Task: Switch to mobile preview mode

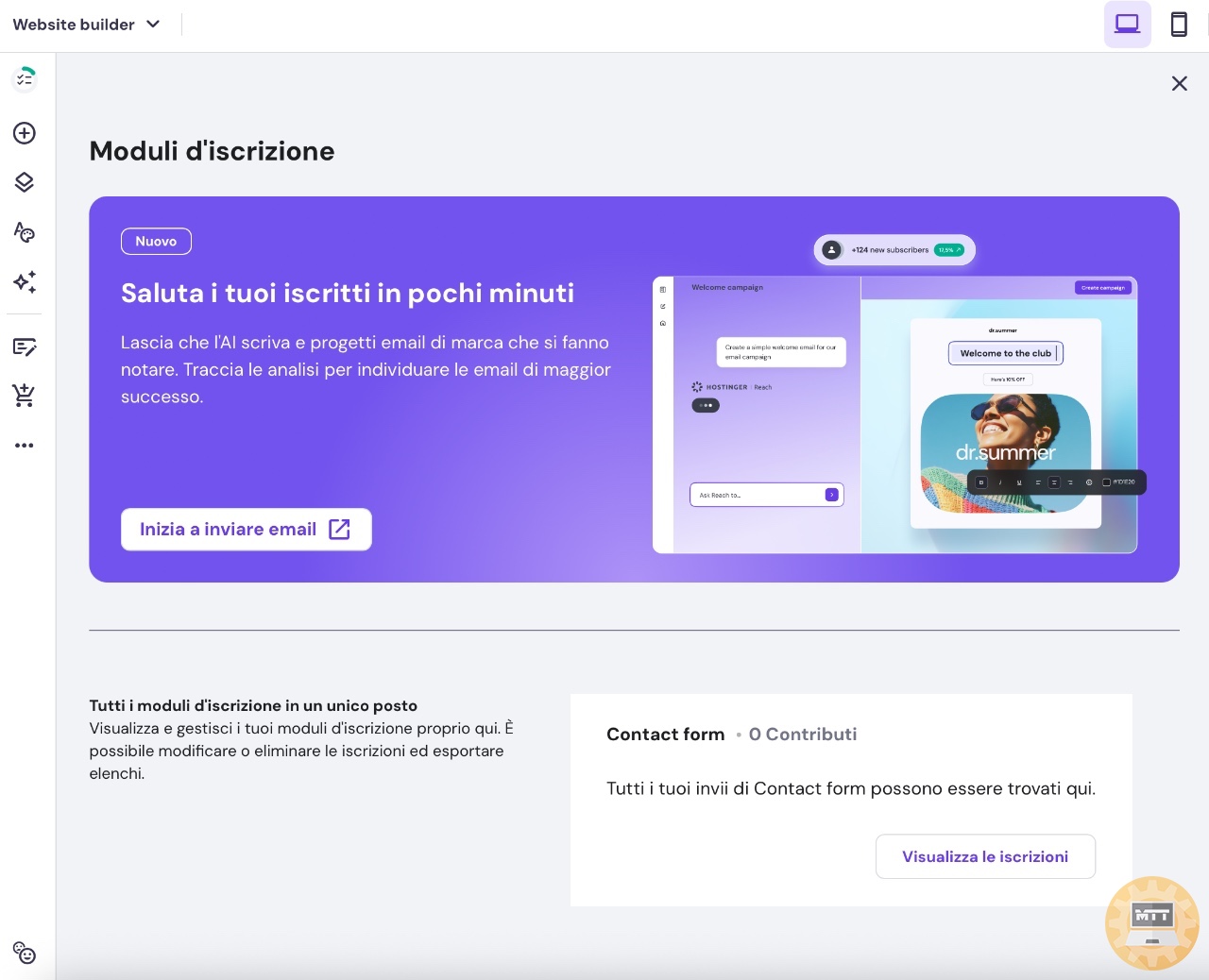Action: [1179, 24]
